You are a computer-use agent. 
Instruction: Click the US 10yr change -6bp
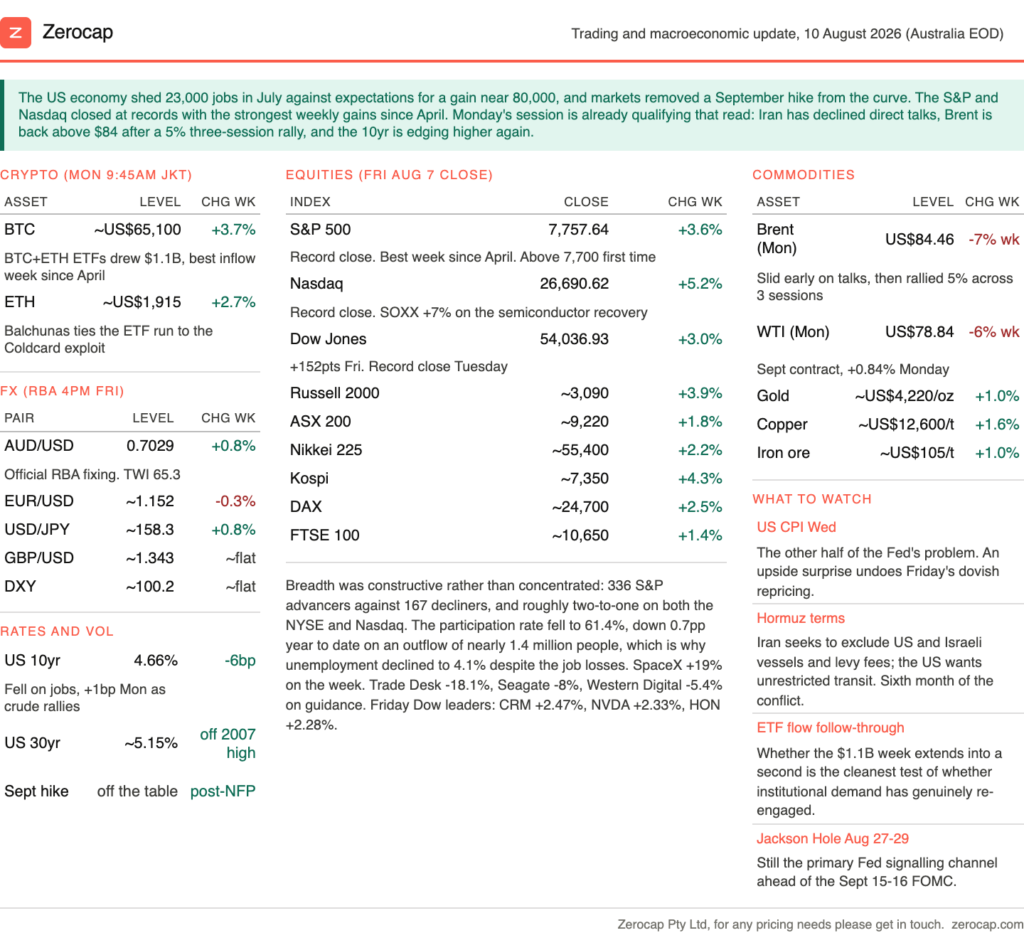click(x=240, y=661)
